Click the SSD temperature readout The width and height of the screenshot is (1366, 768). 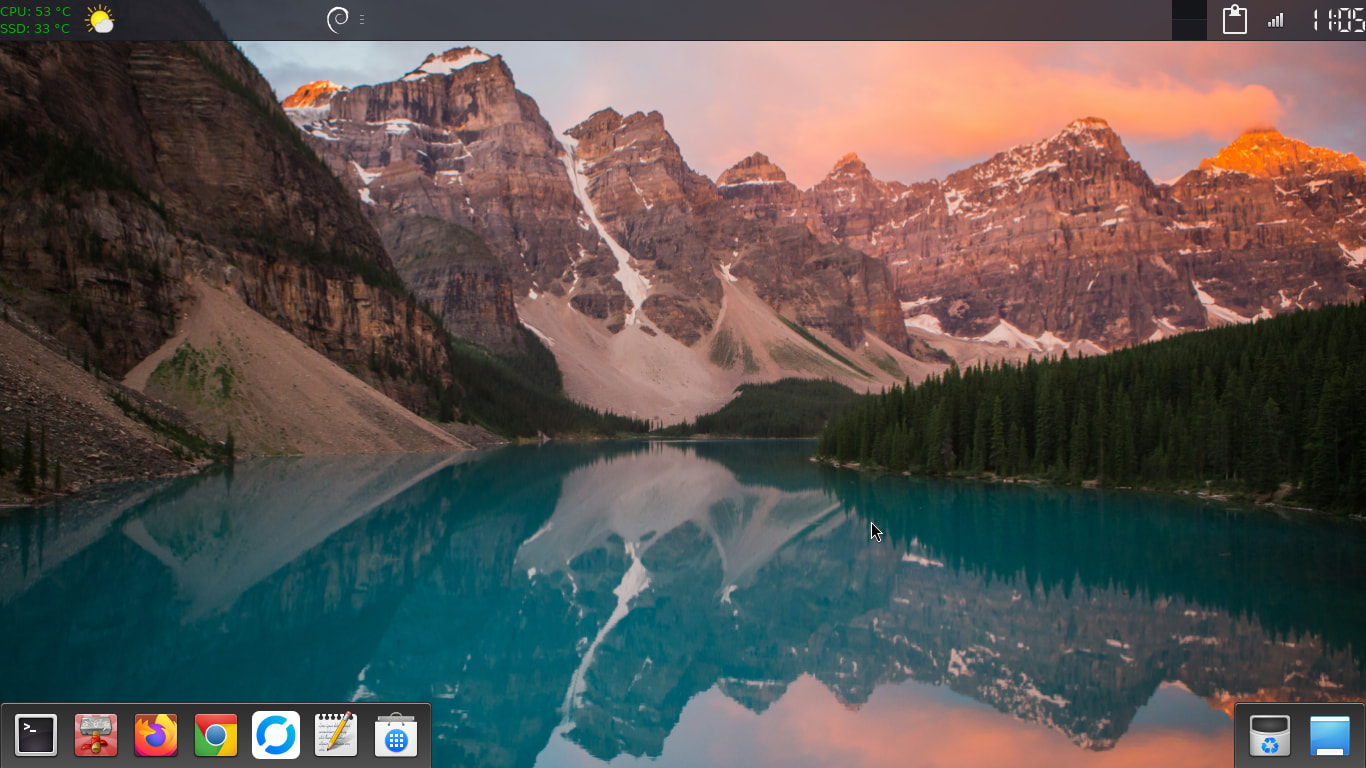click(36, 29)
